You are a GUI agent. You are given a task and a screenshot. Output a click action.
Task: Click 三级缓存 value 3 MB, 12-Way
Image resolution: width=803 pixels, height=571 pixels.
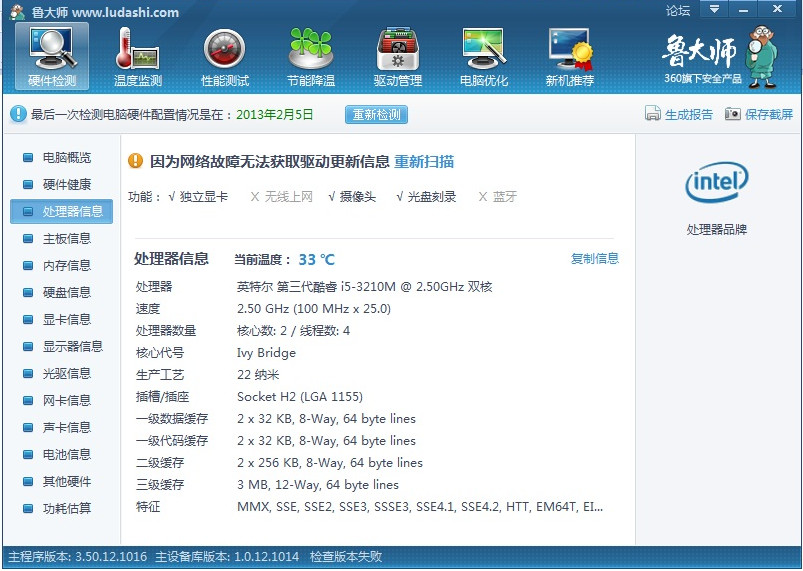318,485
